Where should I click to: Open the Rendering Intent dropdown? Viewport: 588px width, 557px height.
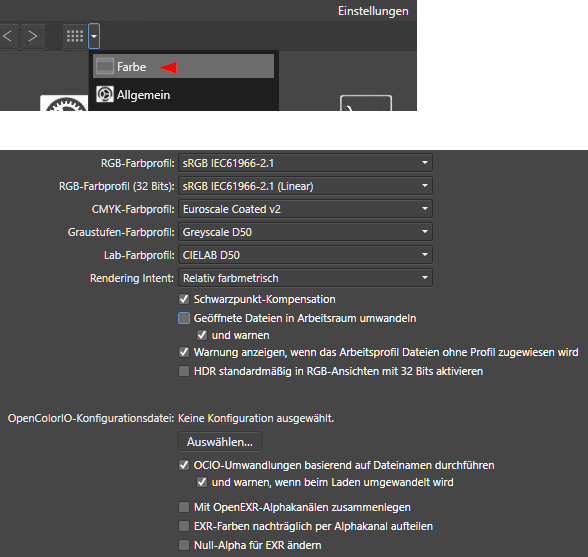click(x=305, y=278)
